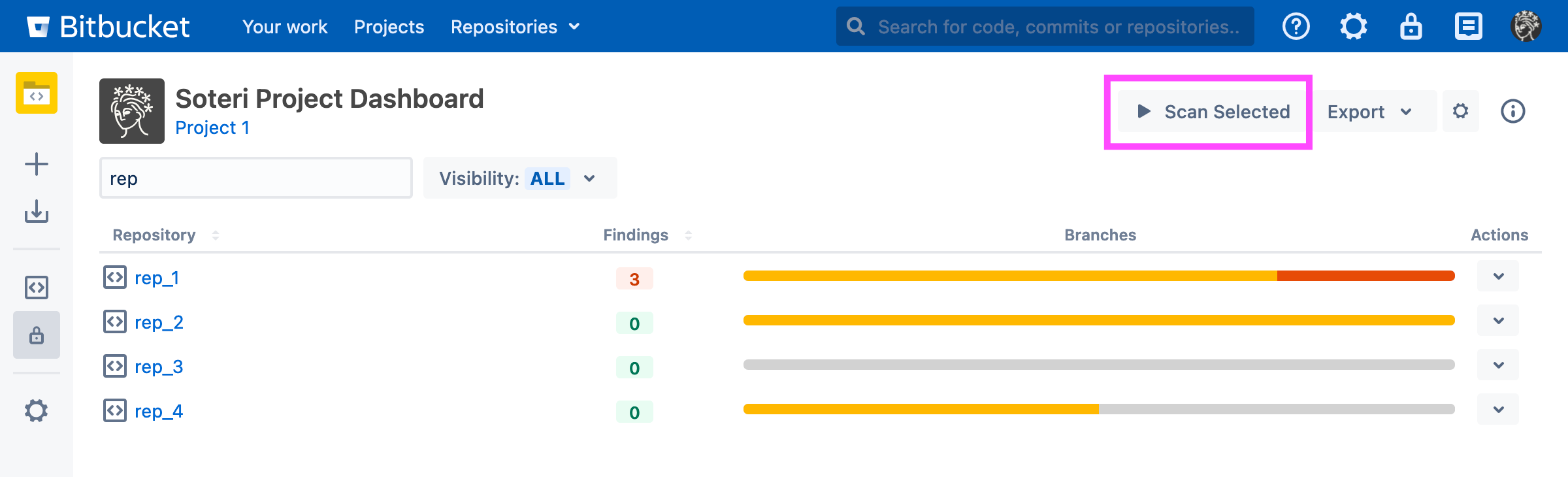The image size is (1568, 477).
Task: Open the sidebar lock security item
Action: [x=37, y=335]
